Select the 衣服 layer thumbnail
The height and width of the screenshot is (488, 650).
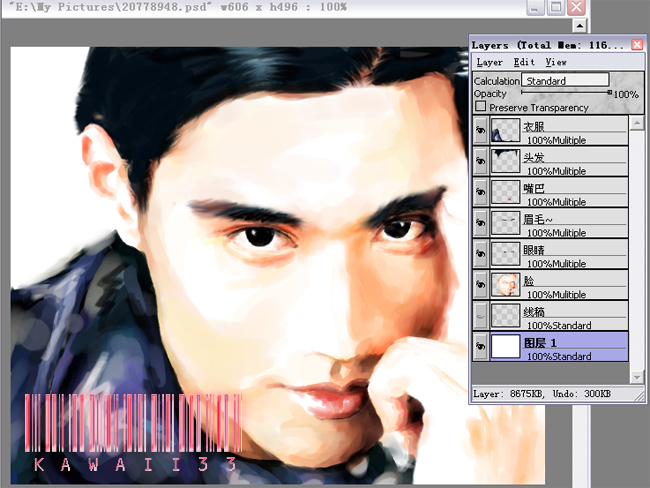(505, 131)
